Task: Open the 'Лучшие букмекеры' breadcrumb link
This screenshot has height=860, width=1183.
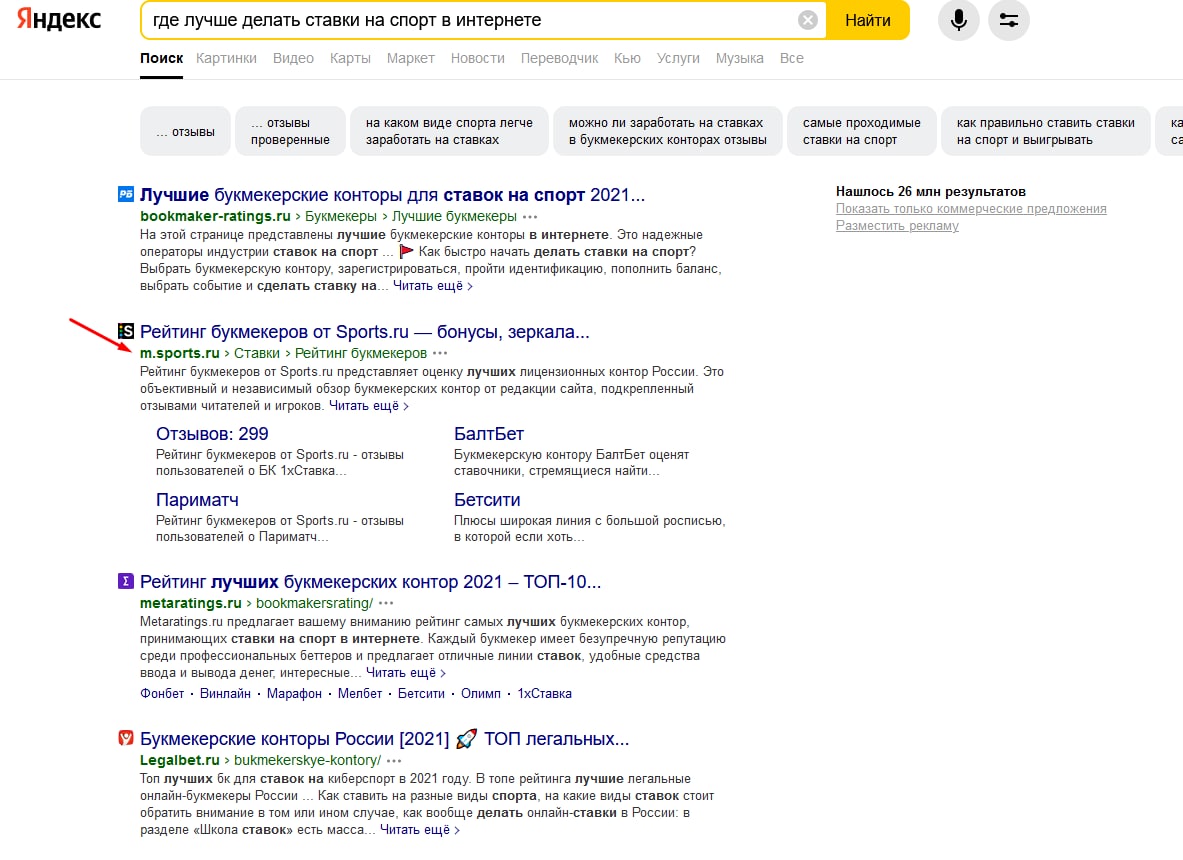Action: click(x=454, y=217)
